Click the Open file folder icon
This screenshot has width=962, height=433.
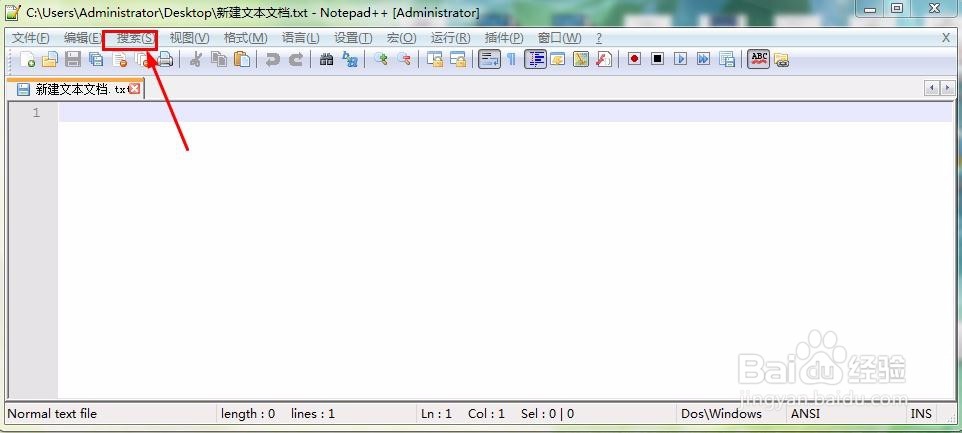pyautogui.click(x=50, y=59)
